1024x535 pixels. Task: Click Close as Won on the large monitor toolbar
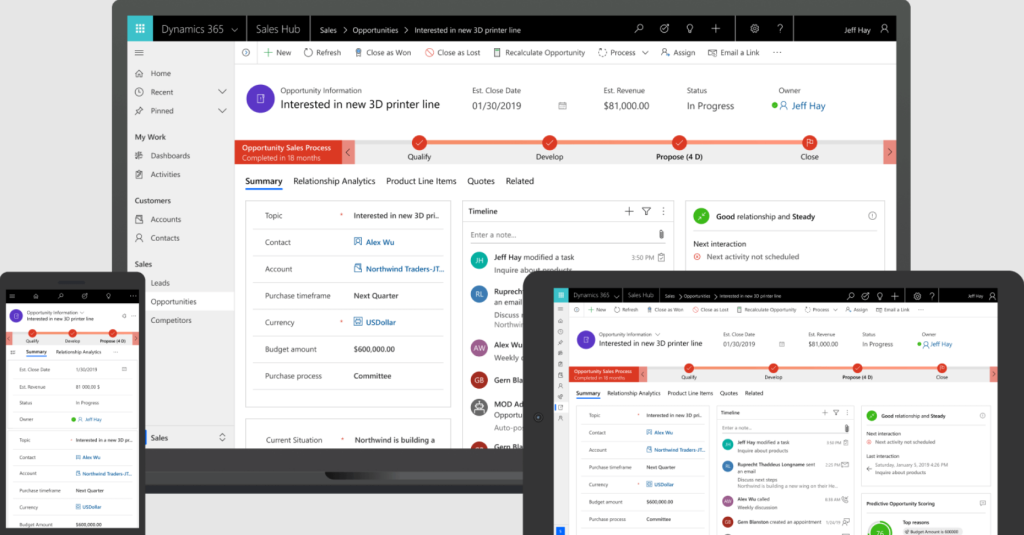(381, 52)
